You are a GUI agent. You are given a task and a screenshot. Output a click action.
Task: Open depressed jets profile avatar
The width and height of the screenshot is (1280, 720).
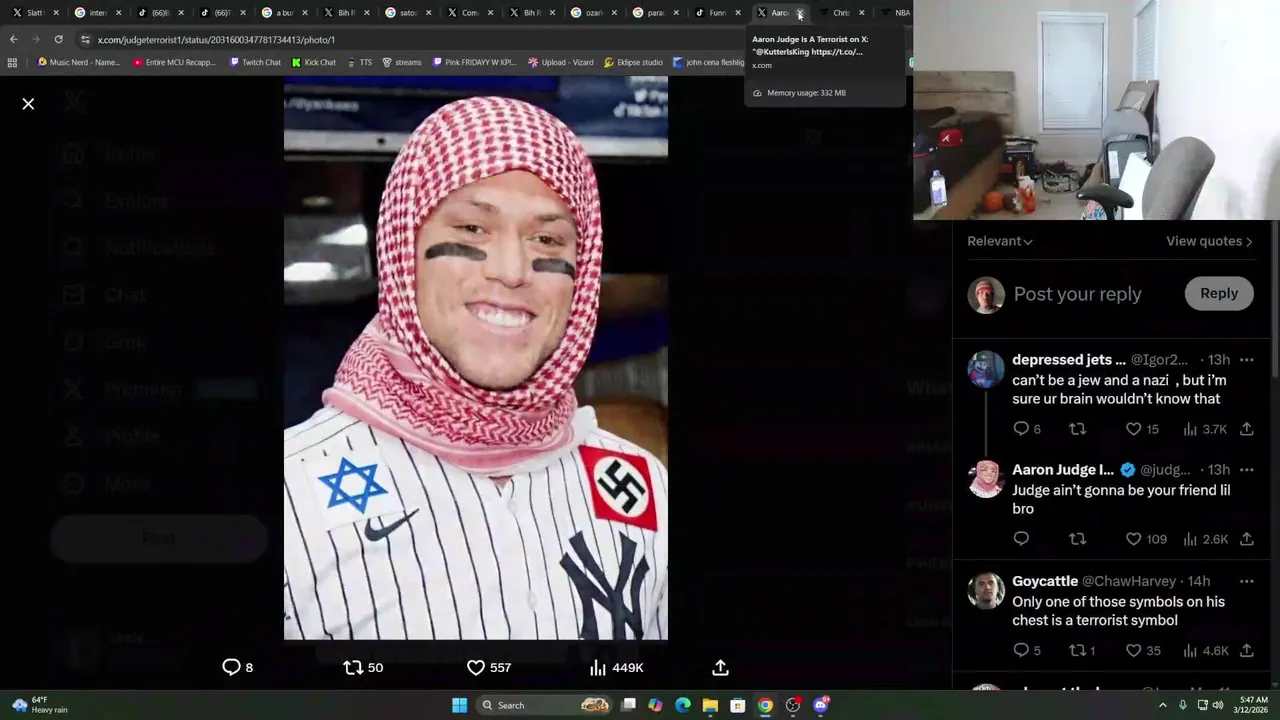[x=985, y=369]
